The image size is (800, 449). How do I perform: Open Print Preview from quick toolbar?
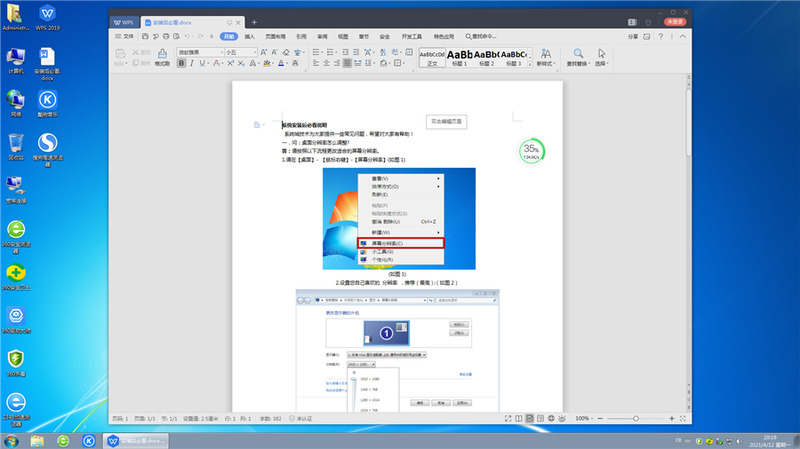coord(176,36)
